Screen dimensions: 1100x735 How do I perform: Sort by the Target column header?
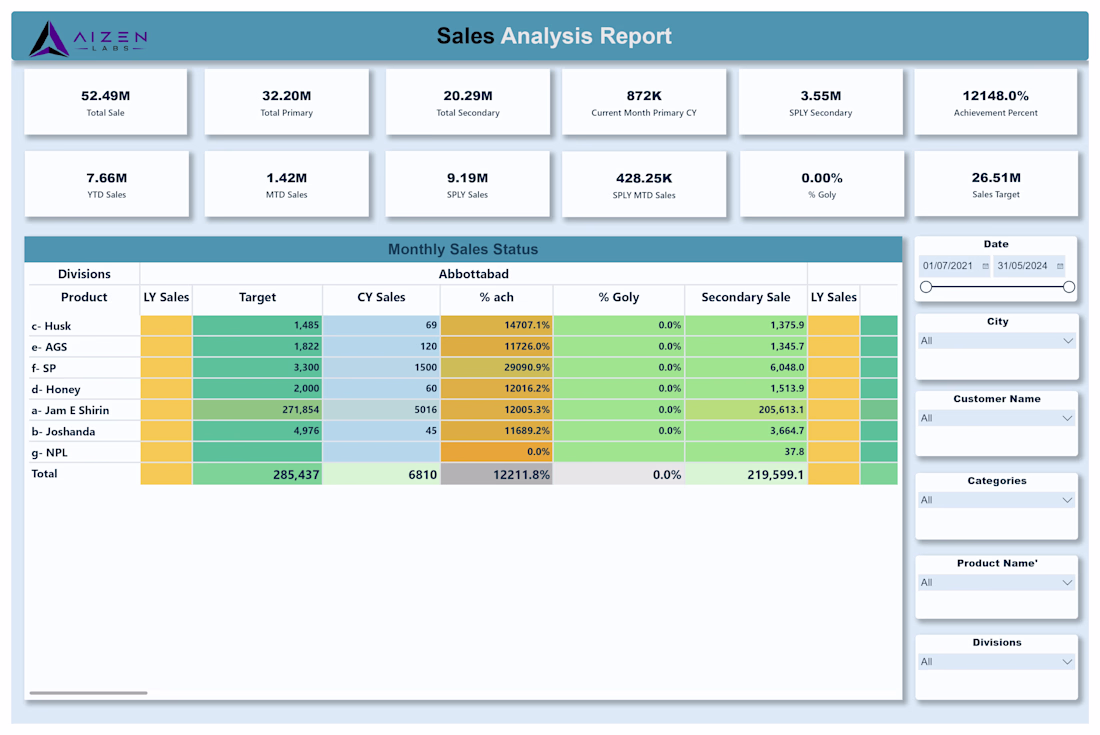pyautogui.click(x=257, y=297)
